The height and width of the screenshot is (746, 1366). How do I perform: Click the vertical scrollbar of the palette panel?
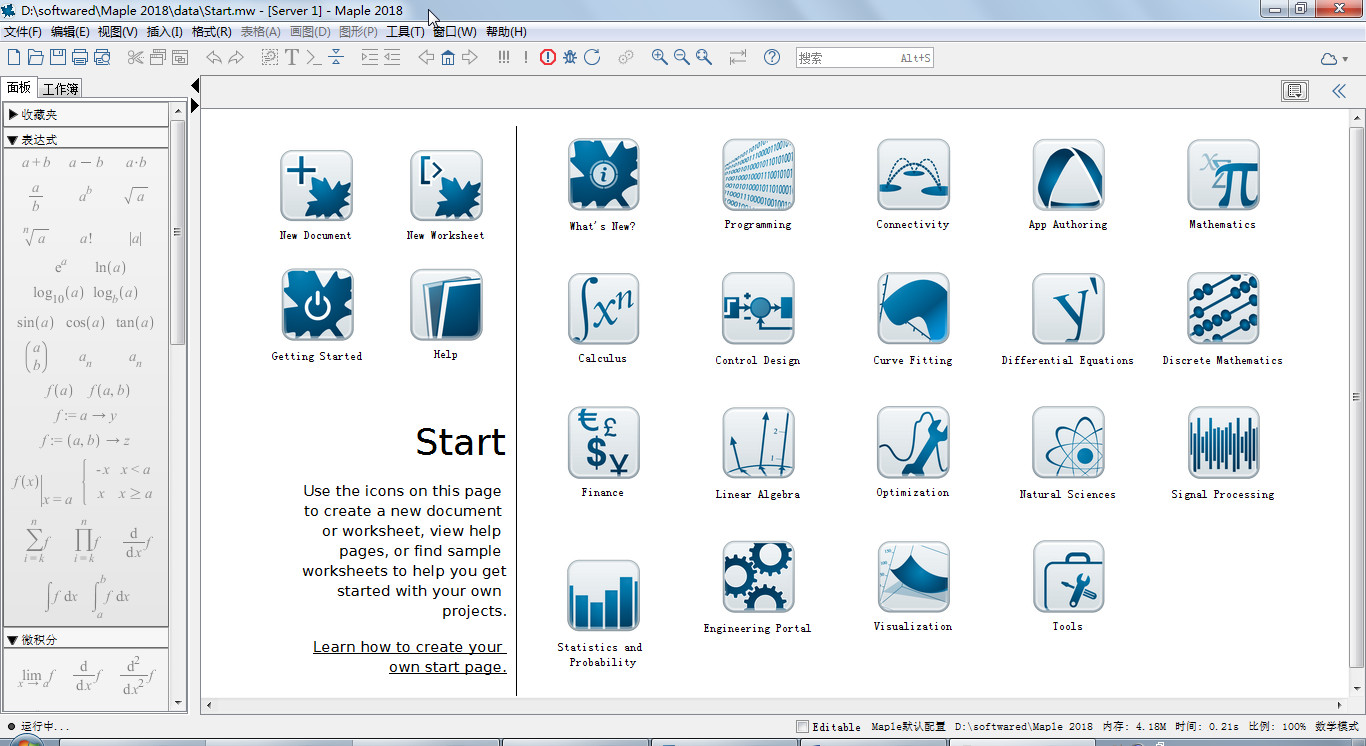coord(178,400)
